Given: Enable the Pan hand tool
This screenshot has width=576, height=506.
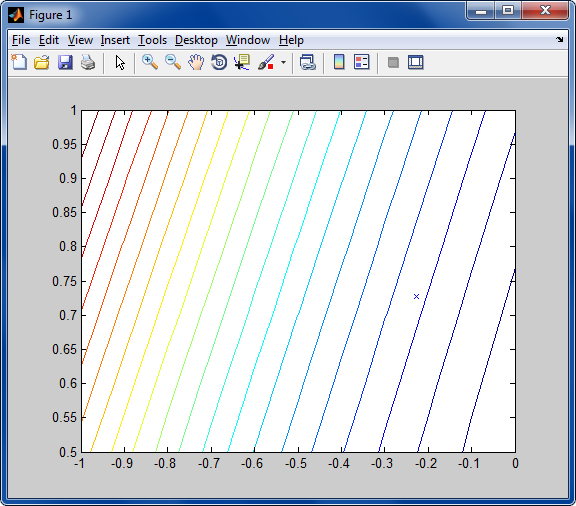Looking at the screenshot, I should pyautogui.click(x=196, y=62).
